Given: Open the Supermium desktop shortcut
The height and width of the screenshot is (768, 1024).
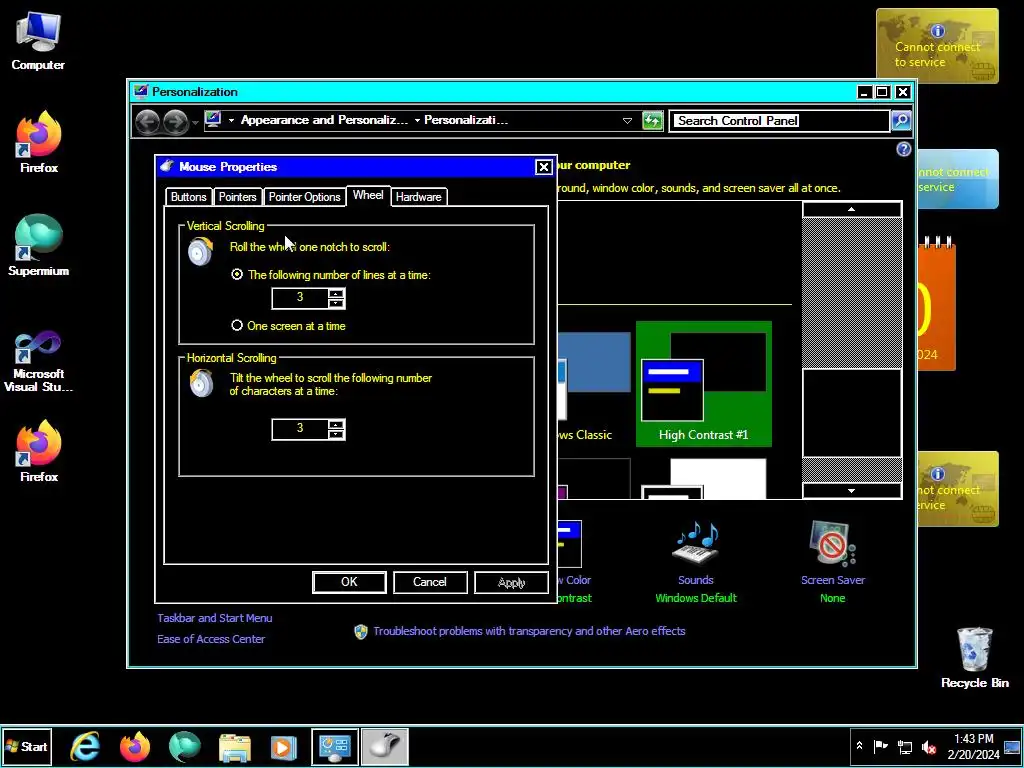Looking at the screenshot, I should click(39, 245).
